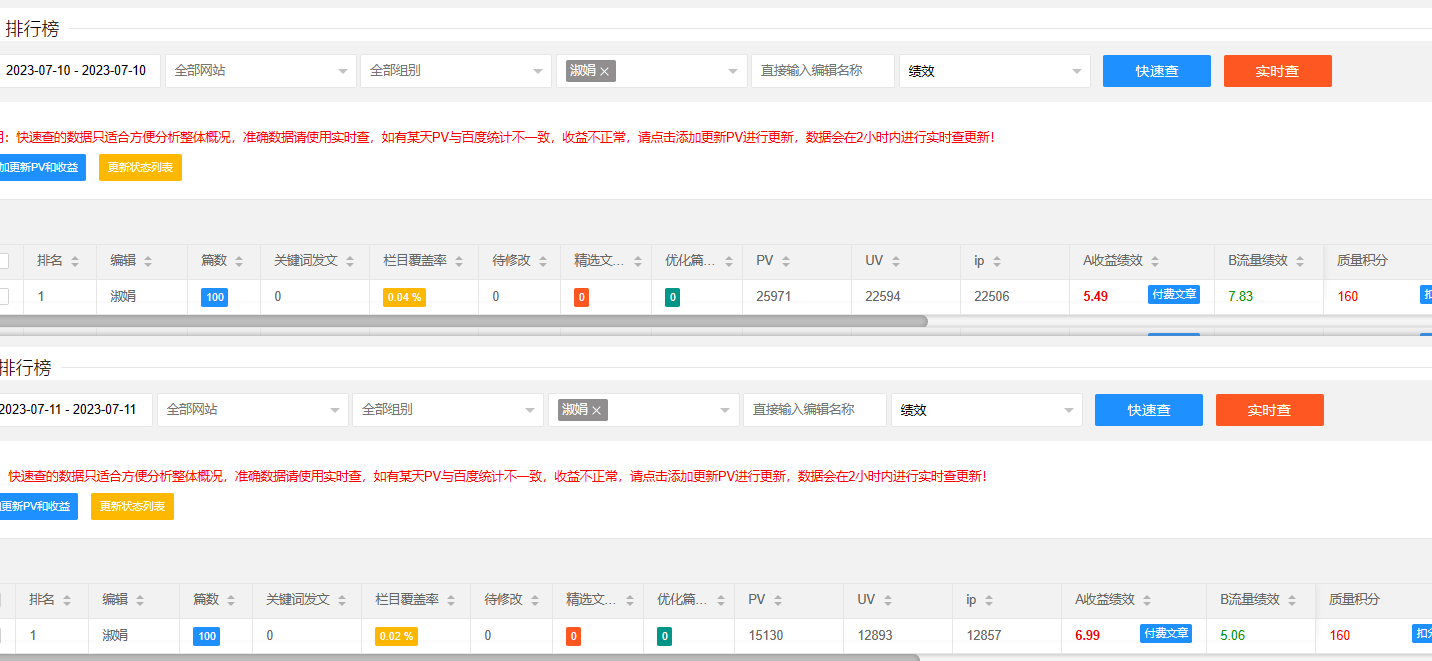
Task: Check the select-all box in upper table header
Action: [4, 261]
